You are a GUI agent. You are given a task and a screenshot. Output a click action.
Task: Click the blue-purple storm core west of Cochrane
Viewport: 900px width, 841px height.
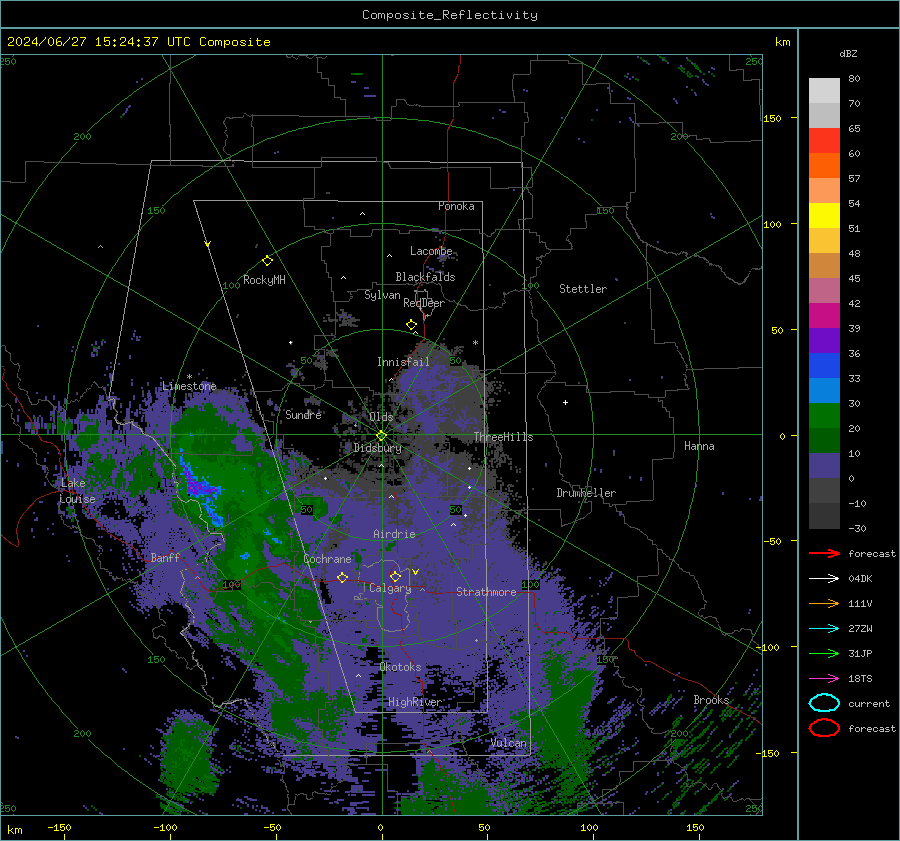coord(198,487)
